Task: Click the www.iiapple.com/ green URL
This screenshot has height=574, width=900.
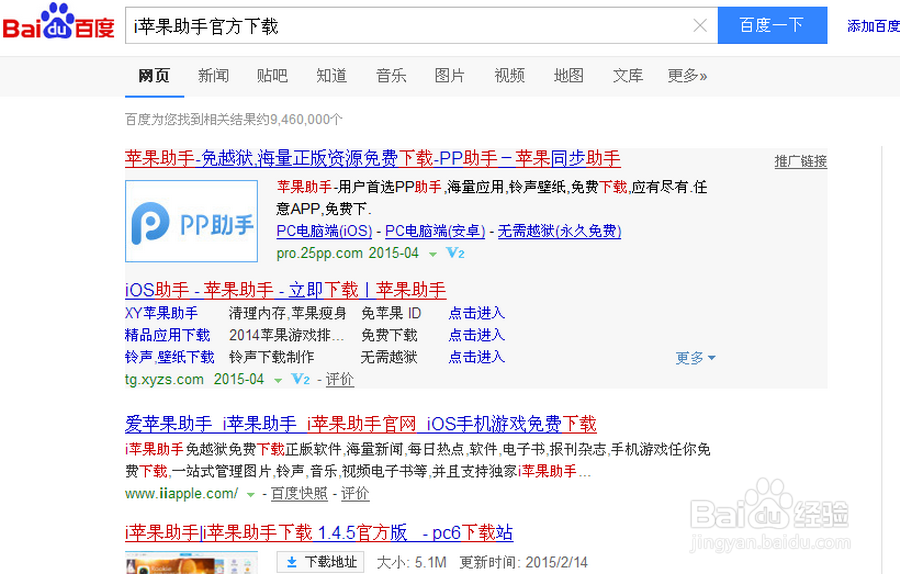Action: click(181, 494)
